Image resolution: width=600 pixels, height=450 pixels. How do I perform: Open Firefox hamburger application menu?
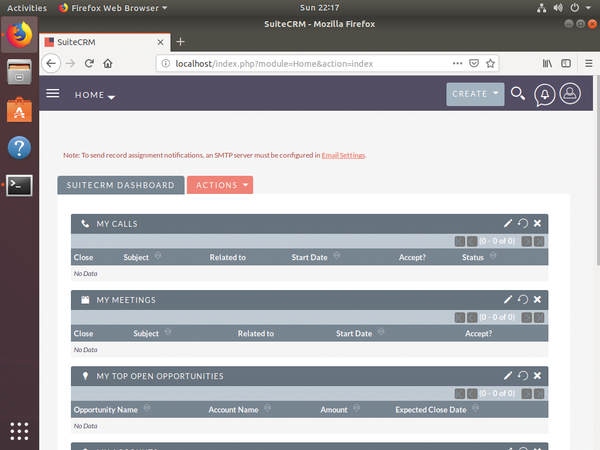tap(589, 64)
